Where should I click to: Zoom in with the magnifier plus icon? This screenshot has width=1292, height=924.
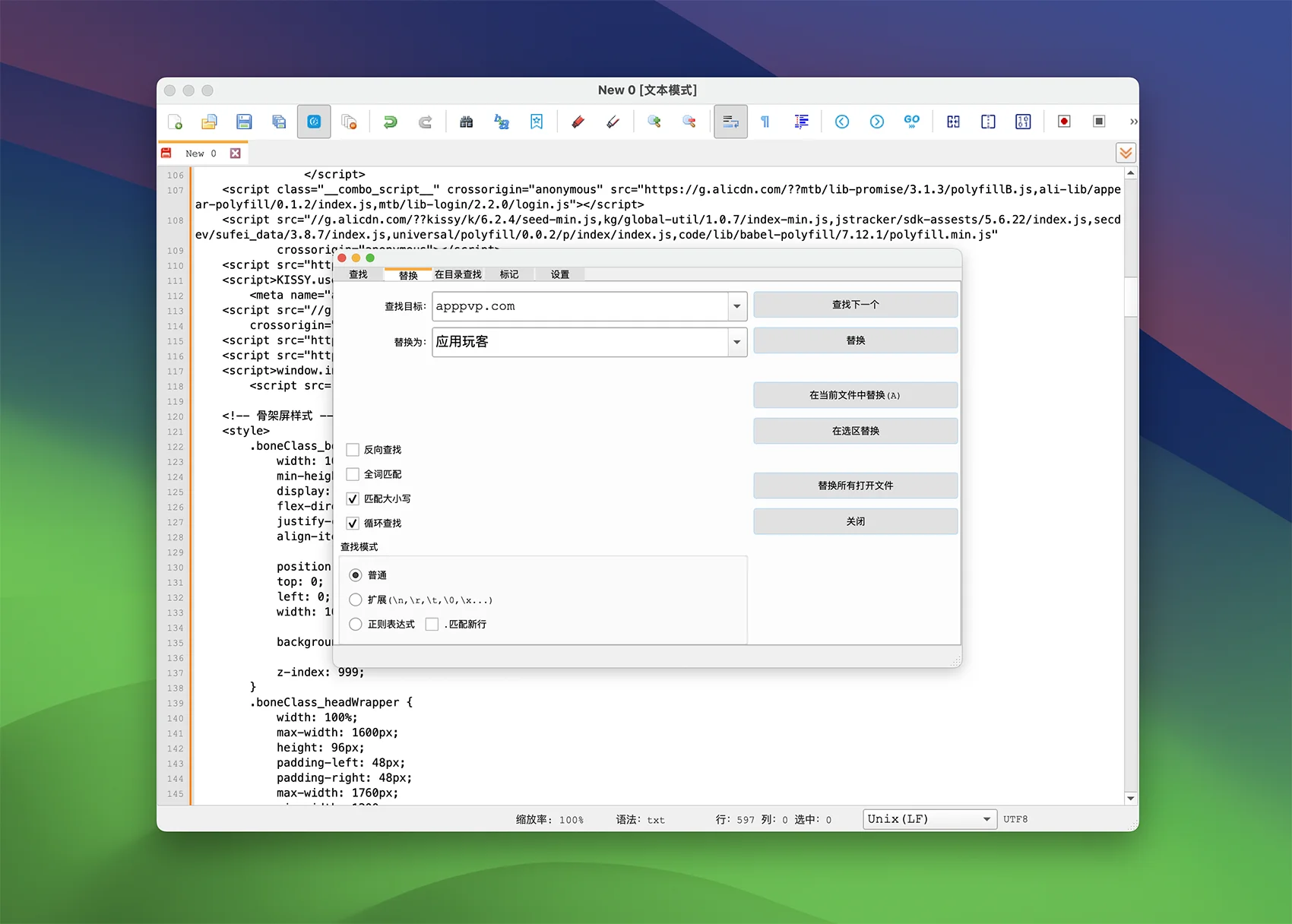click(x=654, y=122)
